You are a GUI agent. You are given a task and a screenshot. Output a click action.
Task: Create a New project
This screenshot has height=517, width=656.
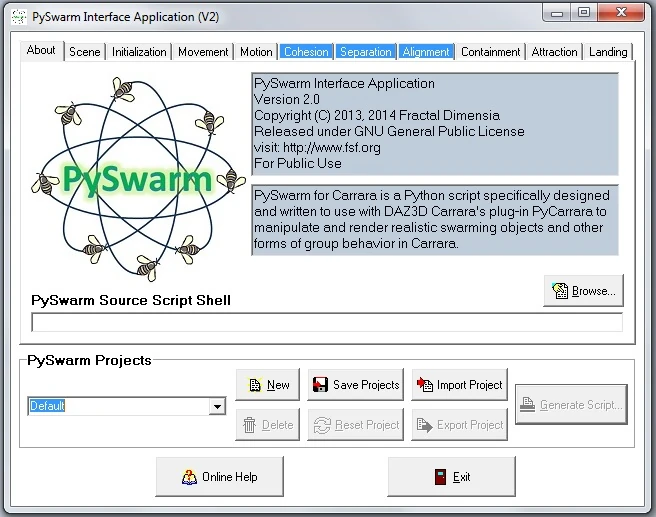coord(268,384)
